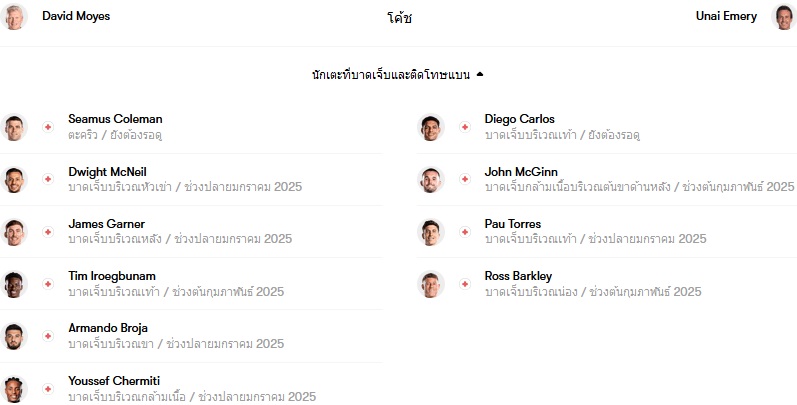Image resolution: width=797 pixels, height=405 pixels.
Task: Click the injury icon next to Tim Iroegbunam
Action: click(x=48, y=284)
